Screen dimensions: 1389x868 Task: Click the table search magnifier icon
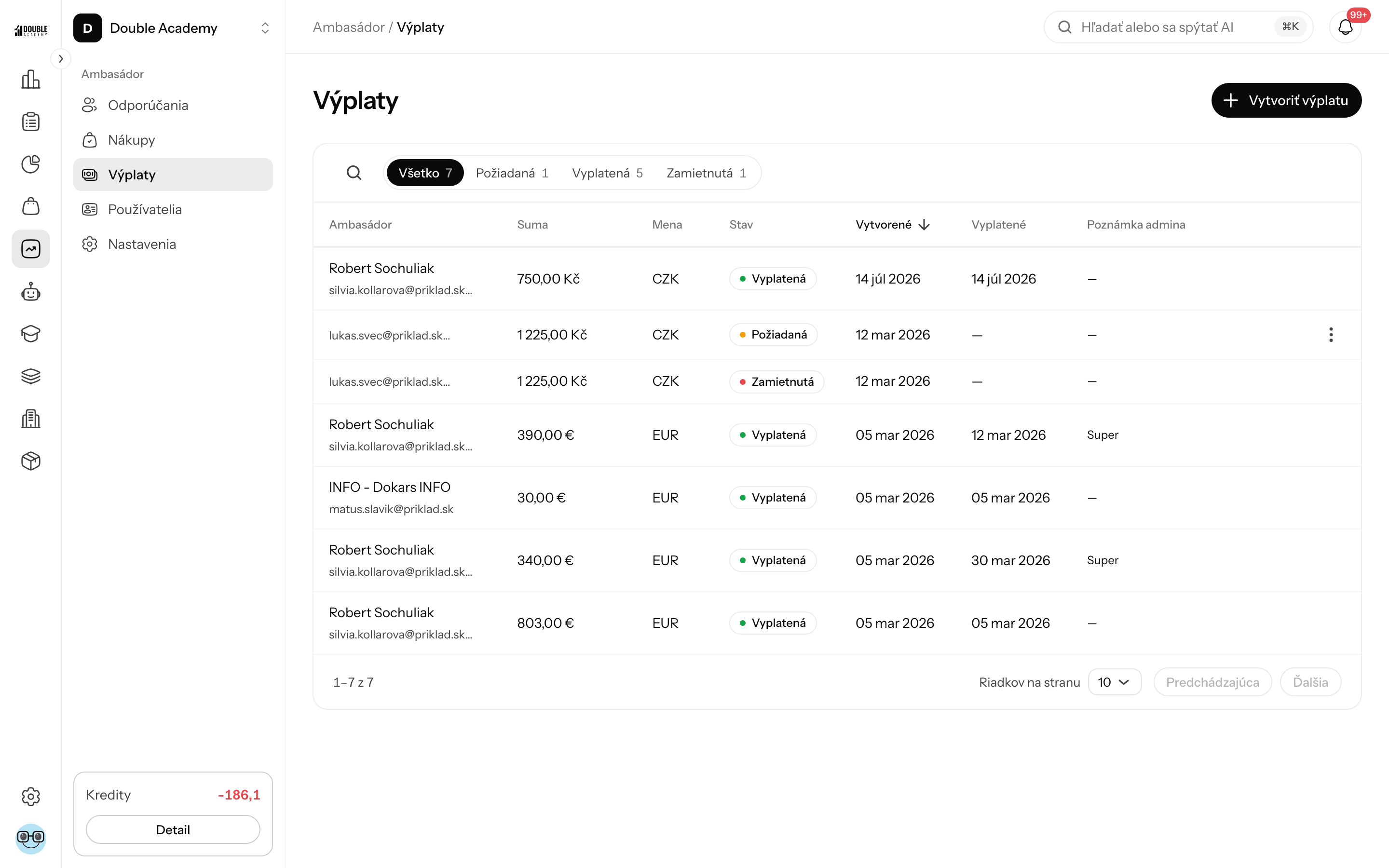(x=354, y=173)
